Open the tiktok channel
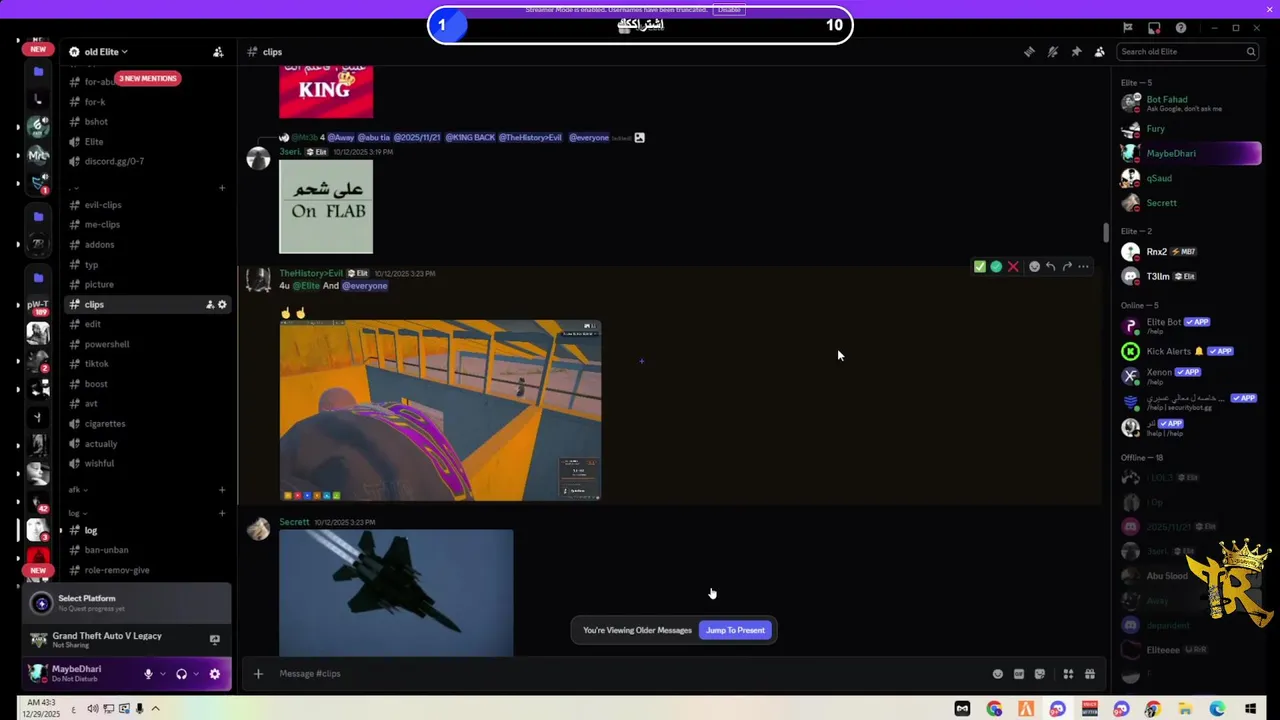1280x720 pixels. (148, 364)
